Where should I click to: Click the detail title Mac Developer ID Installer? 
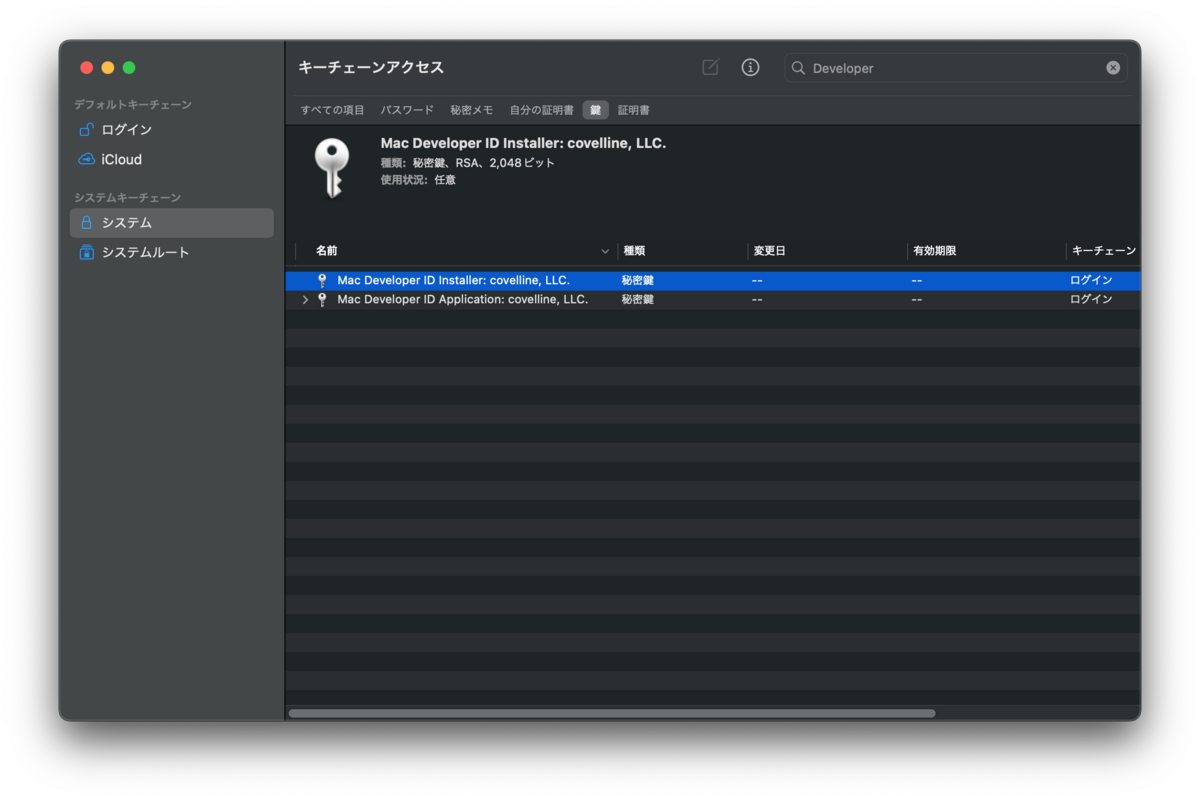click(x=523, y=144)
